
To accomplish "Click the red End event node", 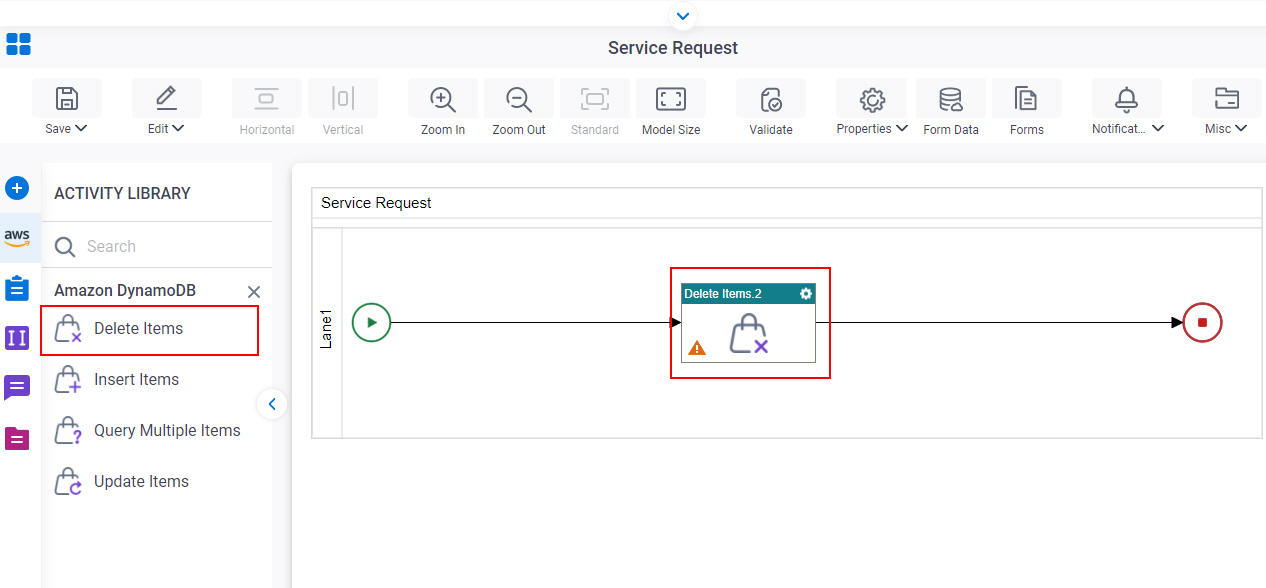I will click(1202, 322).
